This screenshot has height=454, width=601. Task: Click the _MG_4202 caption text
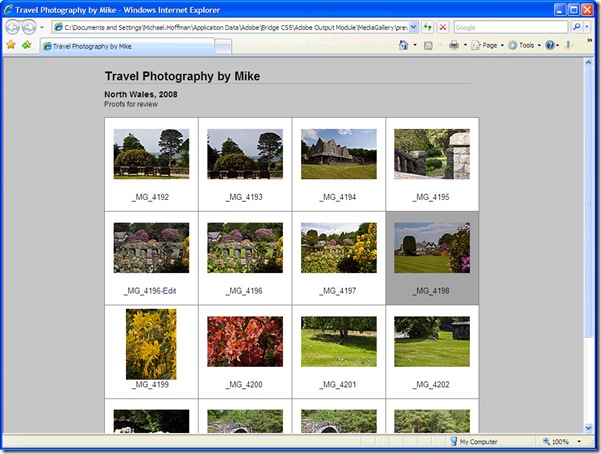(x=431, y=385)
